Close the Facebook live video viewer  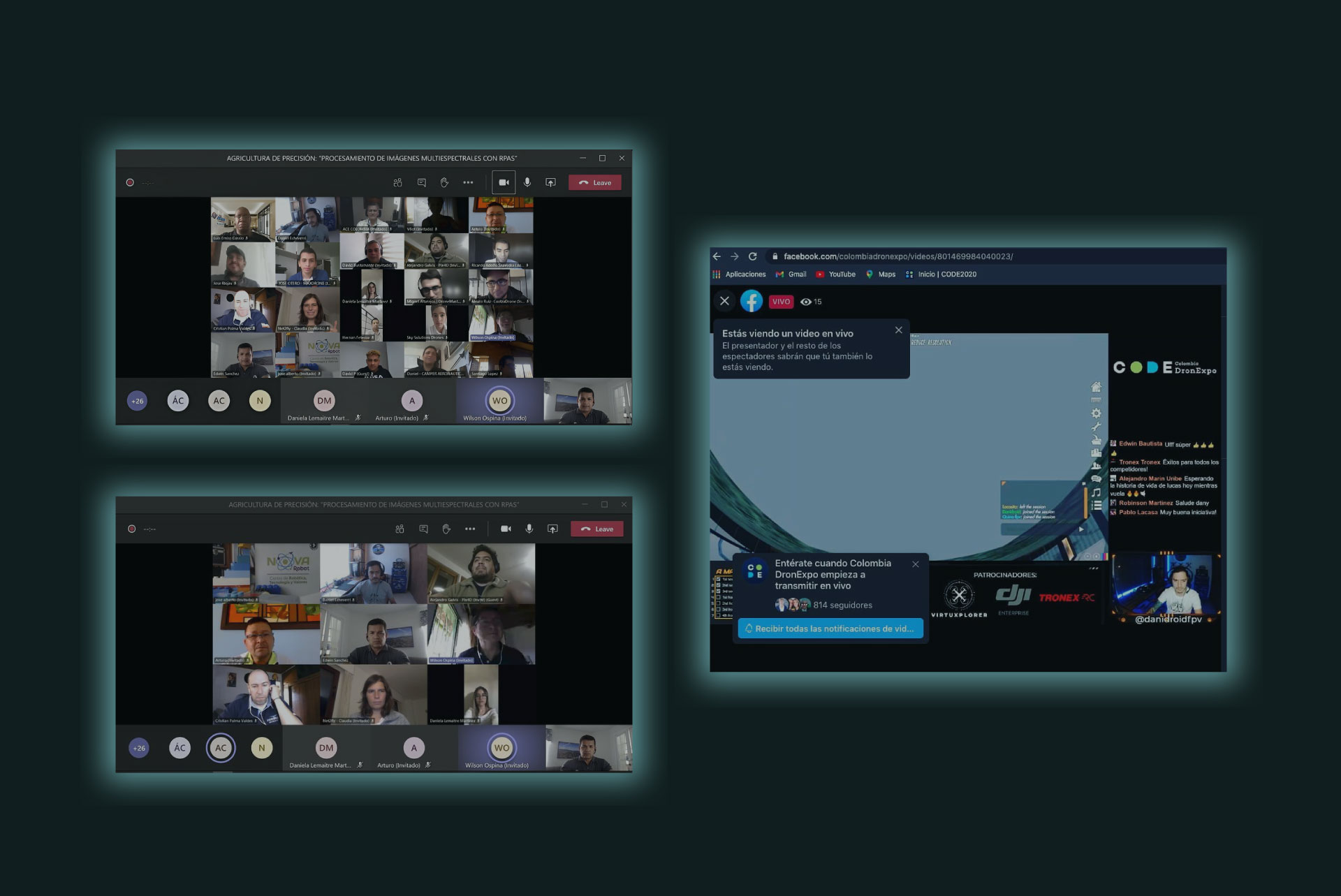coord(724,301)
